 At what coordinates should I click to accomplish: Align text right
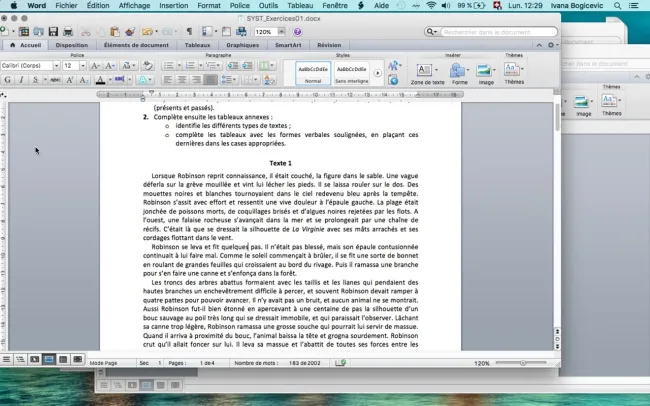pyautogui.click(x=196, y=80)
